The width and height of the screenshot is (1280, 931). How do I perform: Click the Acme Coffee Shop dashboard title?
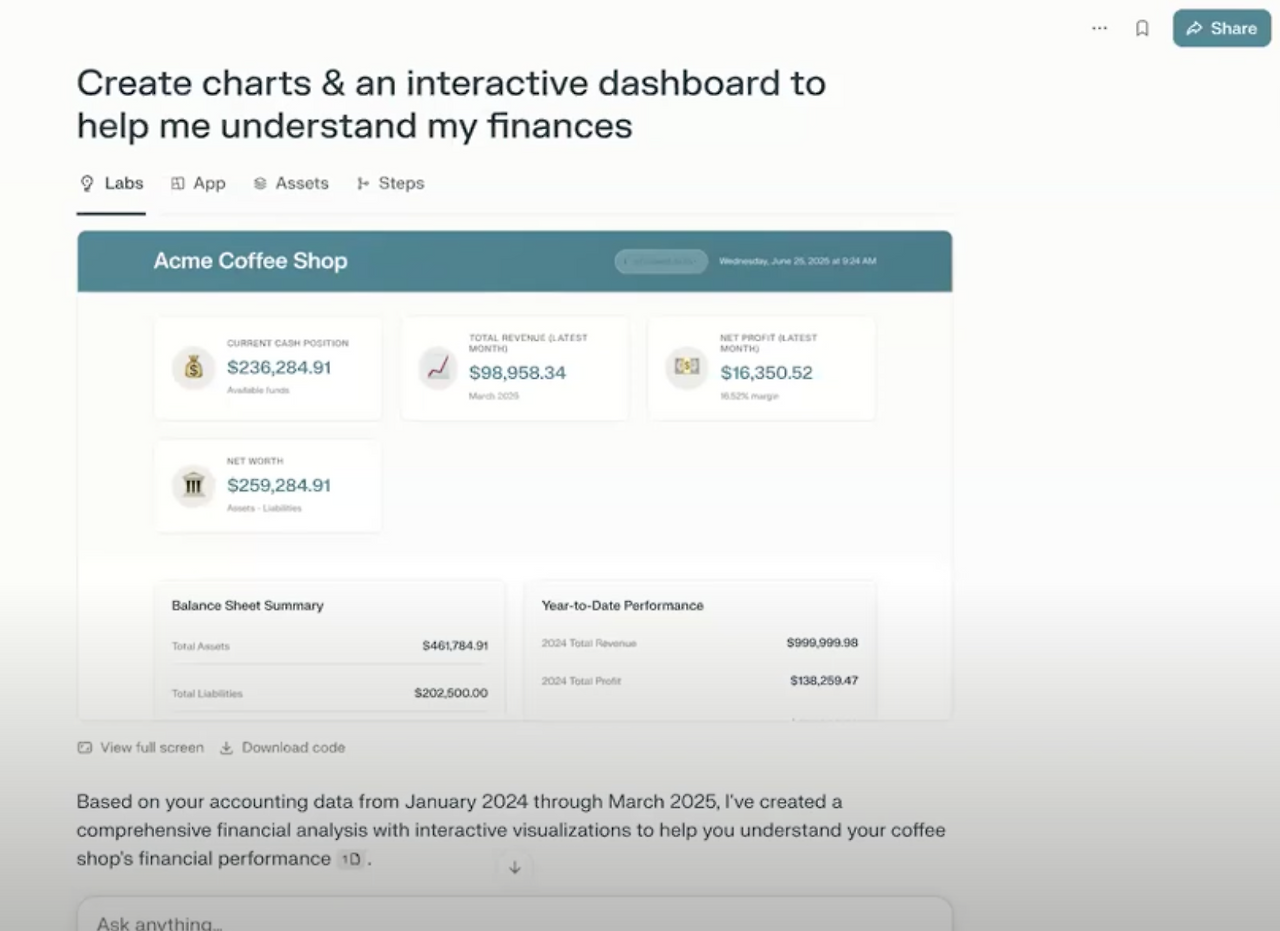(250, 261)
